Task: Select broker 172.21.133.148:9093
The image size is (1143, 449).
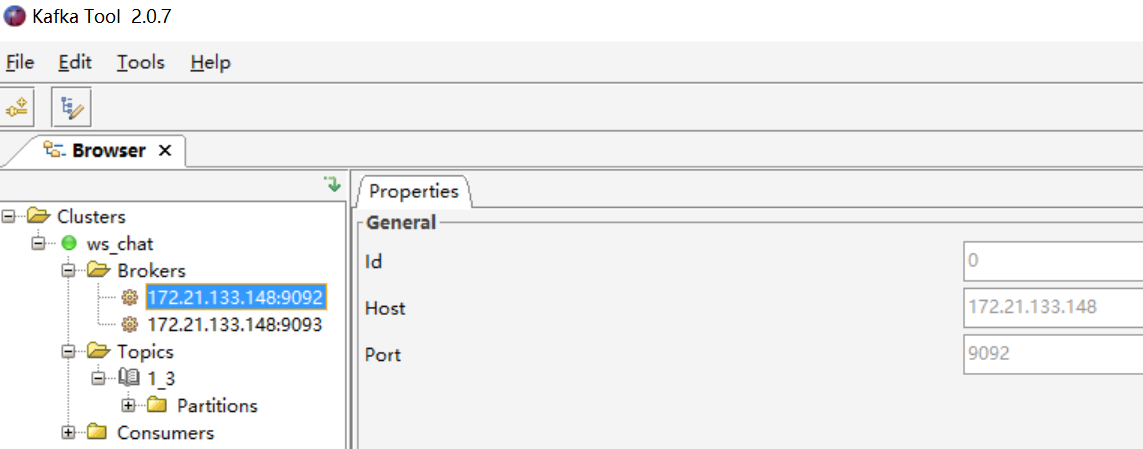Action: [234, 324]
